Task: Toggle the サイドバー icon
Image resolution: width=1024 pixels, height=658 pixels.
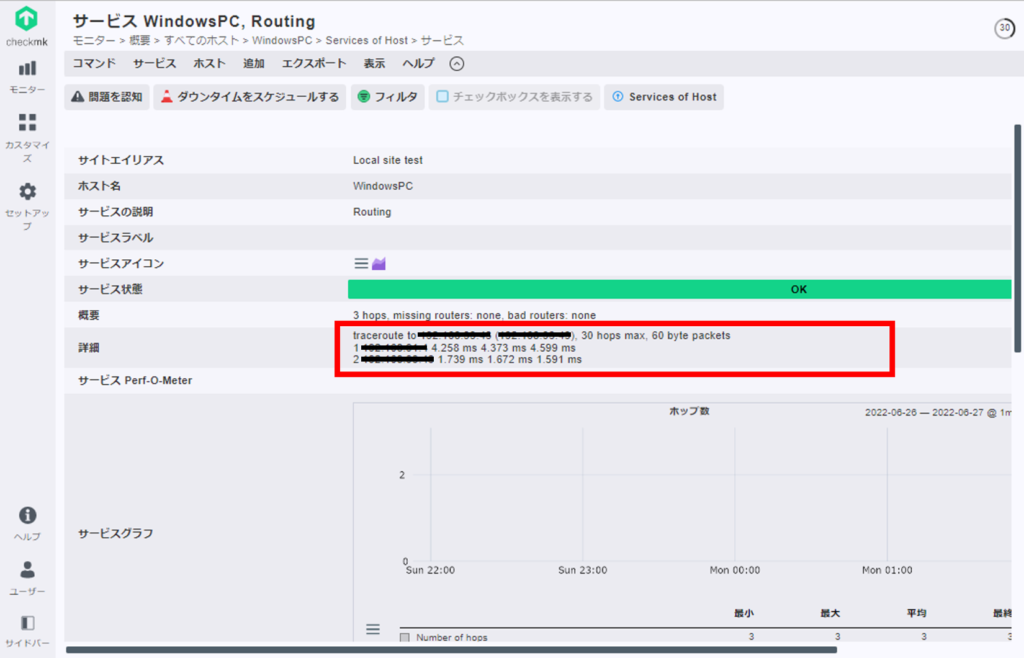Action: (27, 631)
